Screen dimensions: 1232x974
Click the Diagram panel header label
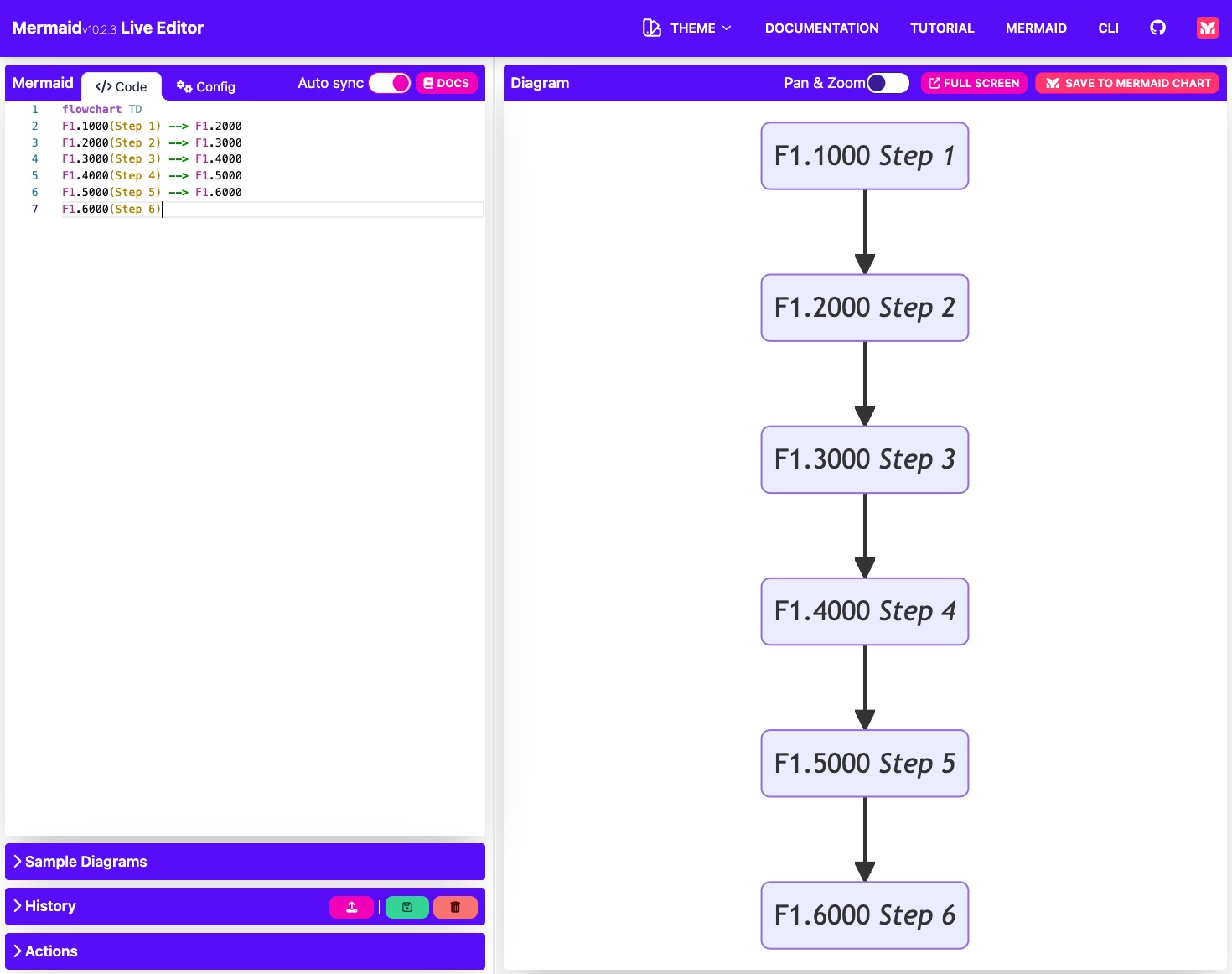tap(540, 83)
